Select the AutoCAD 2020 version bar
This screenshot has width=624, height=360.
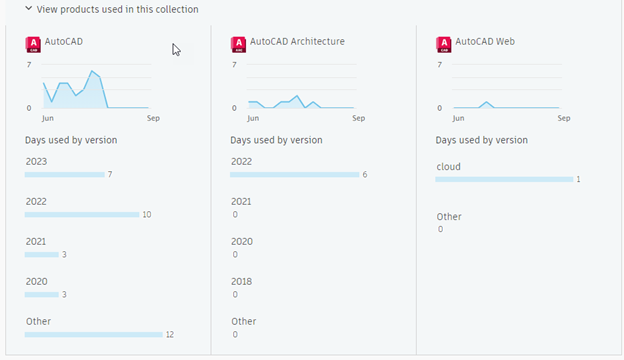point(42,295)
